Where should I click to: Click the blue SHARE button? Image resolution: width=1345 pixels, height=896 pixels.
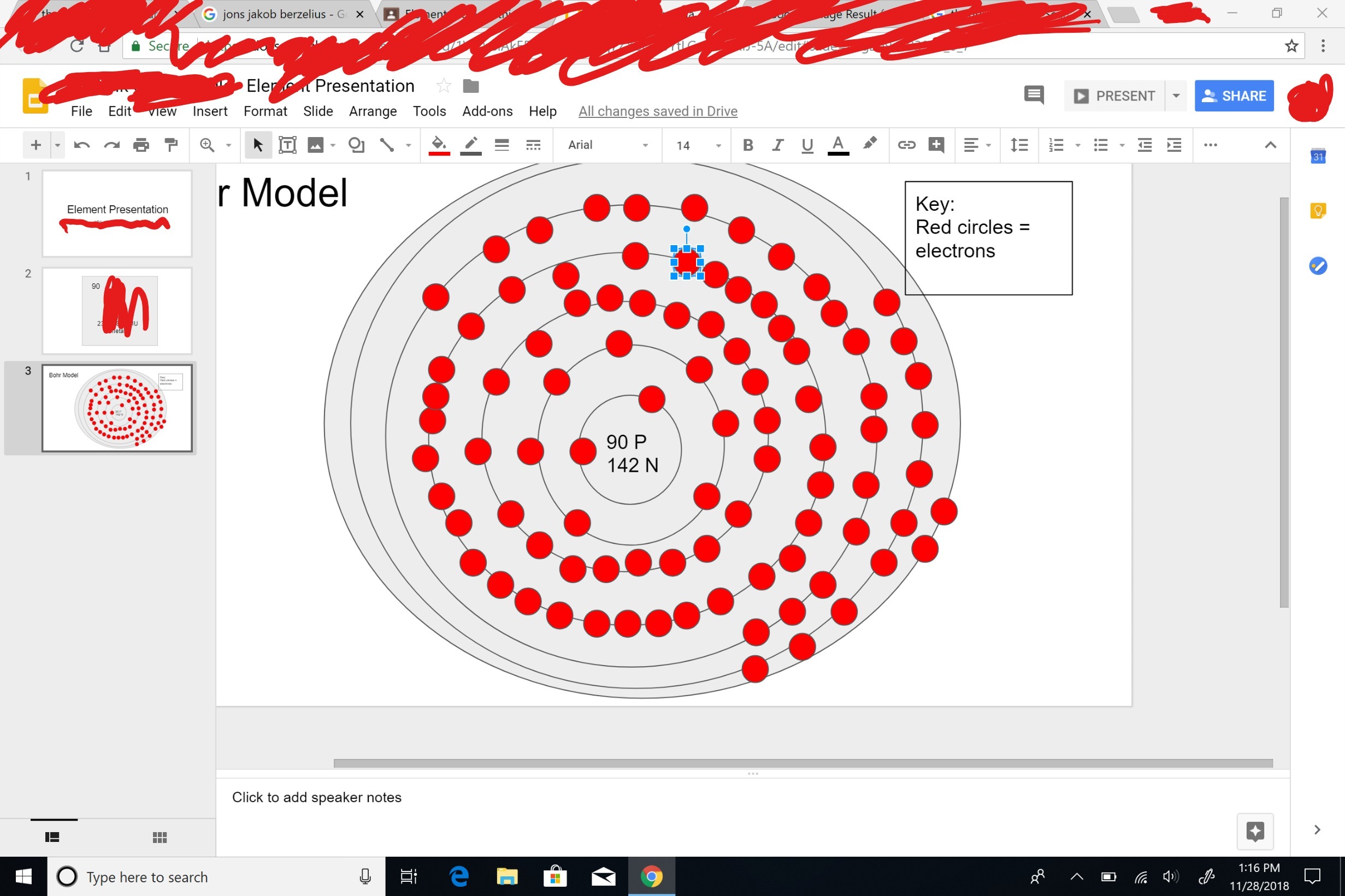1234,96
